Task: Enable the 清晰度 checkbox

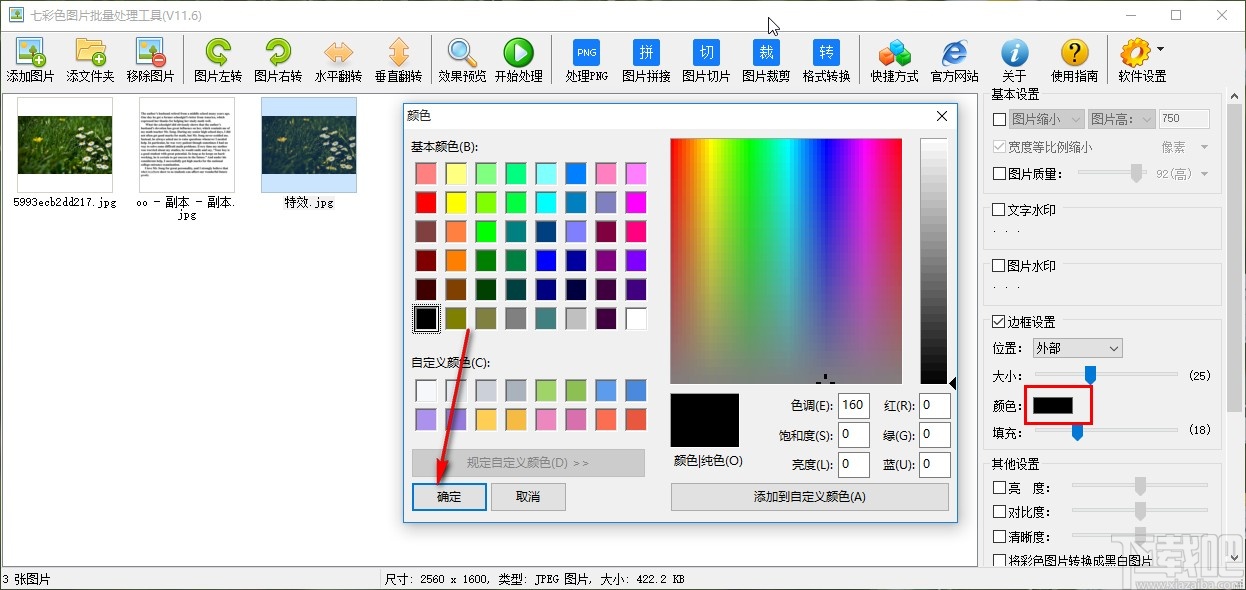Action: coord(999,537)
